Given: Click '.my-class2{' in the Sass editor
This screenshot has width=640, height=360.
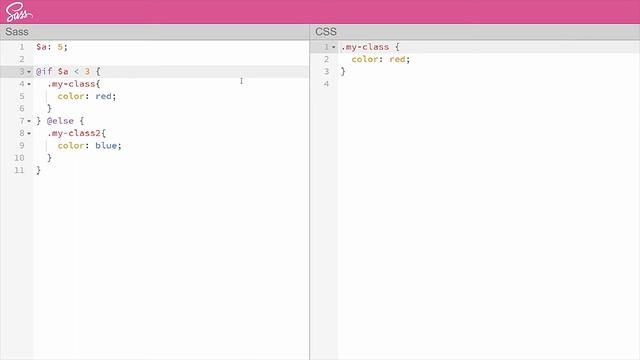Looking at the screenshot, I should tap(76, 133).
